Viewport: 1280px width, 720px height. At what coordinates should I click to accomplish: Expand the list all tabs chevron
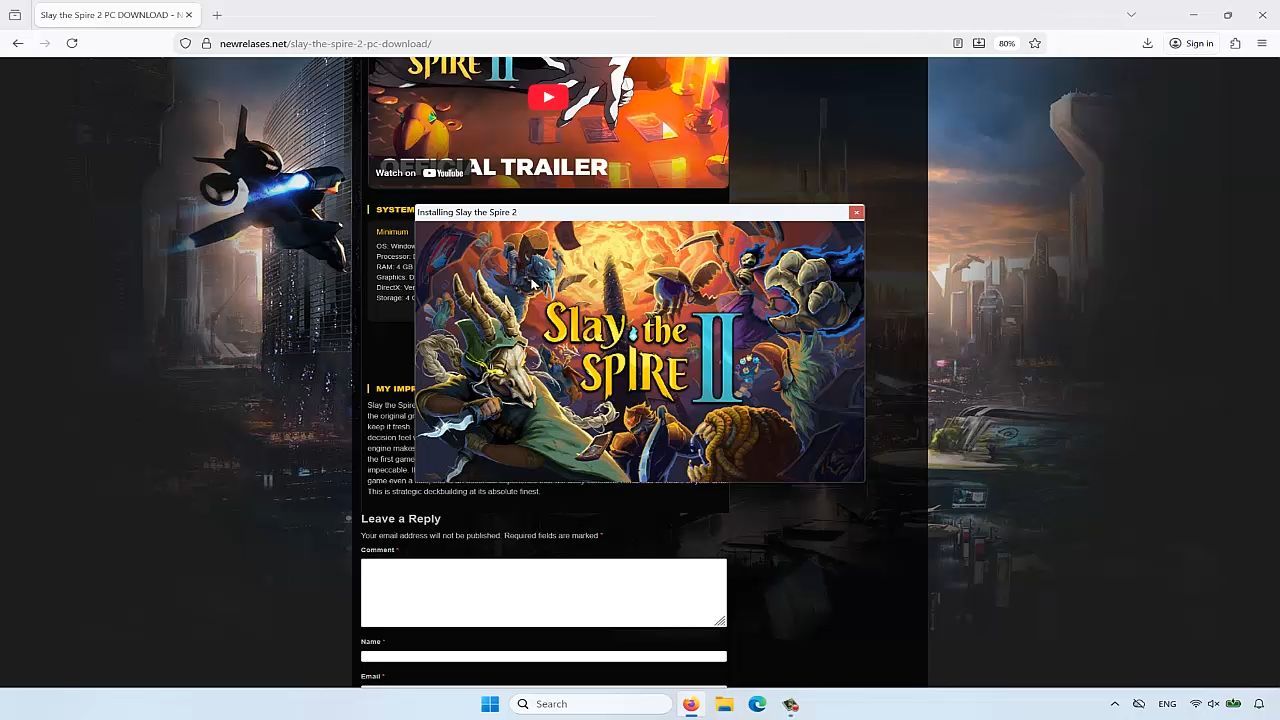pos(1131,15)
